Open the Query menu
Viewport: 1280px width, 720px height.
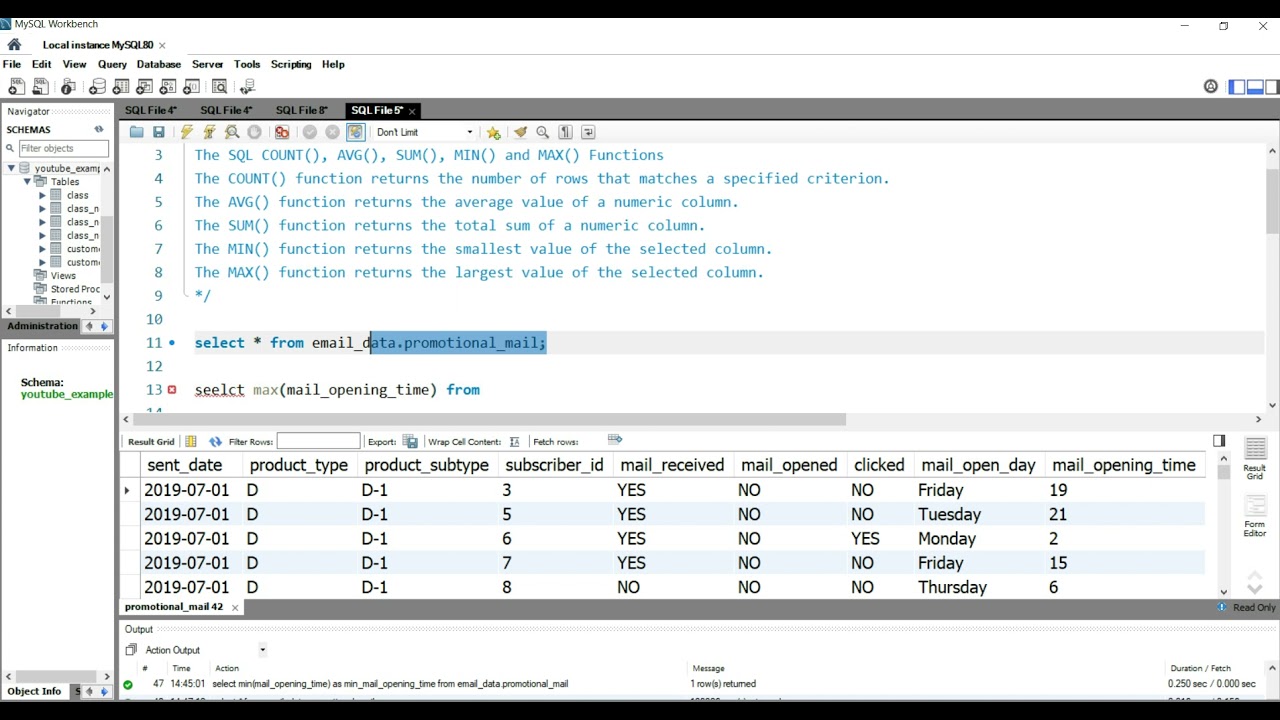(112, 64)
